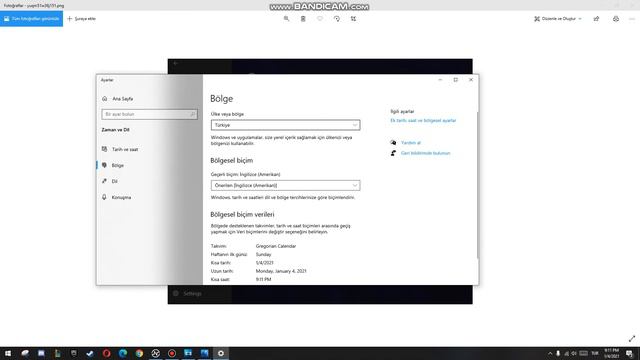Click the print icon in Photos toolbar
Image resolution: width=640 pixels, height=360 pixels.
(616, 19)
